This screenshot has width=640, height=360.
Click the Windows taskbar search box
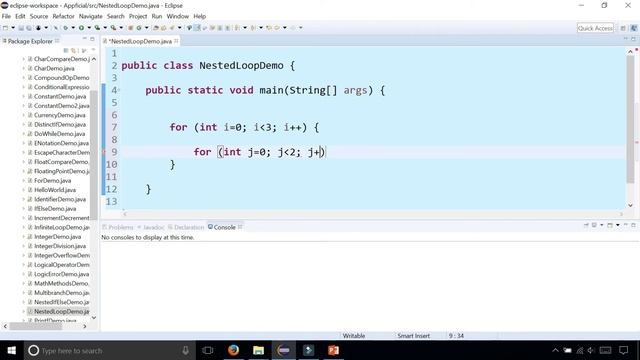(109, 350)
